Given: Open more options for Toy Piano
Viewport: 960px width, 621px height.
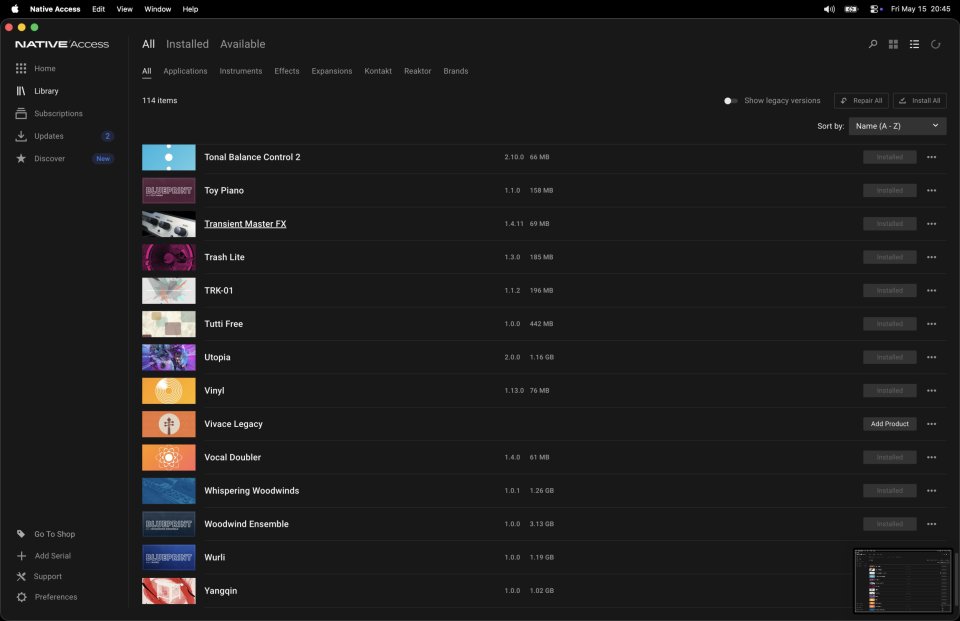Looking at the screenshot, I should (931, 190).
